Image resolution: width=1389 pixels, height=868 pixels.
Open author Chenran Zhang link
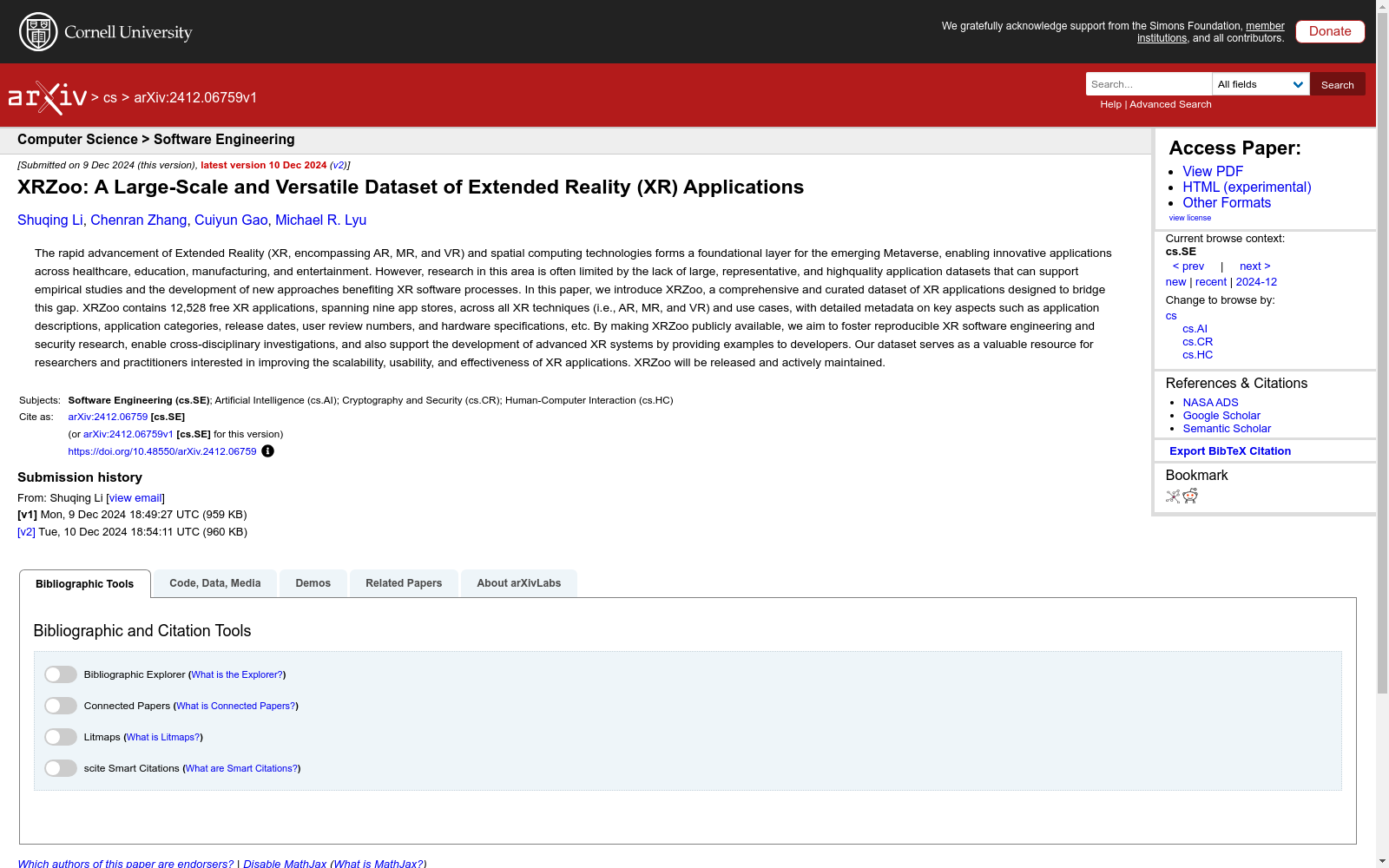[138, 220]
